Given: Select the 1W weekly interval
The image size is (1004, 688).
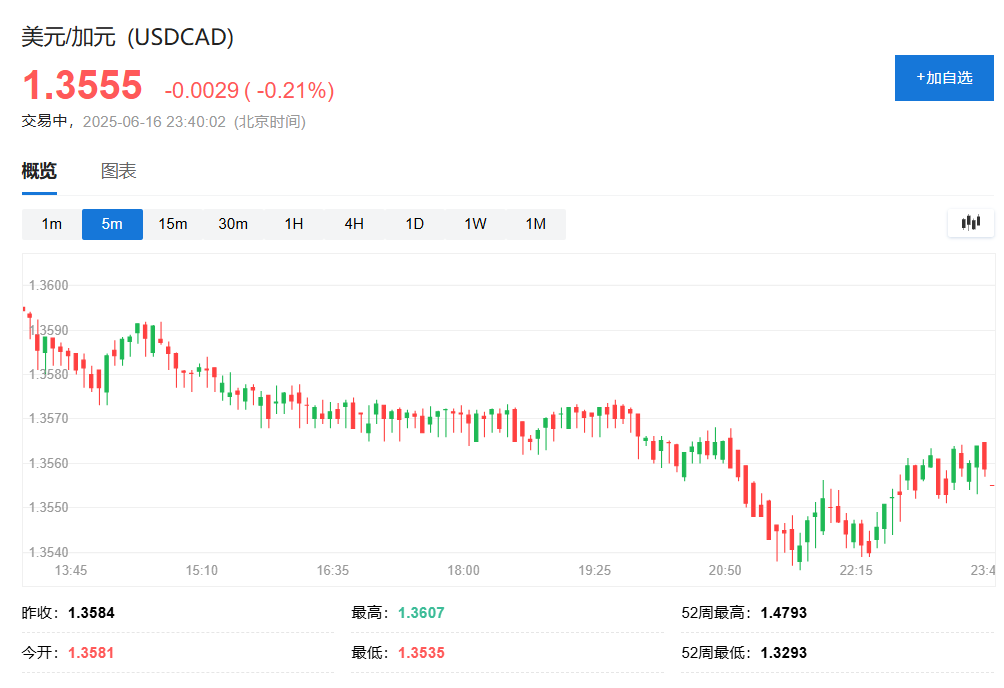Looking at the screenshot, I should (475, 224).
